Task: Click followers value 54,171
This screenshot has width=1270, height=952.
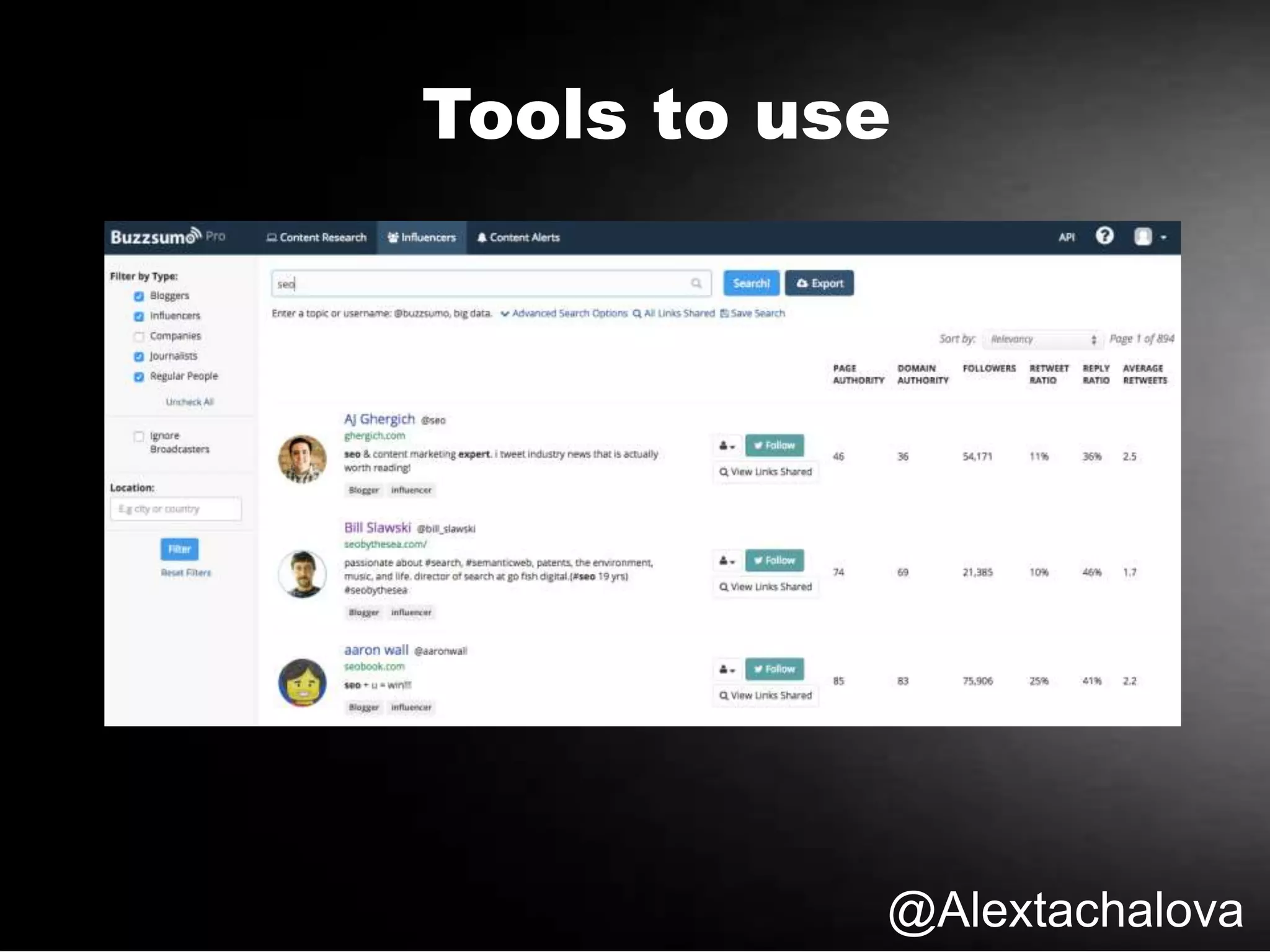Action: (x=977, y=457)
